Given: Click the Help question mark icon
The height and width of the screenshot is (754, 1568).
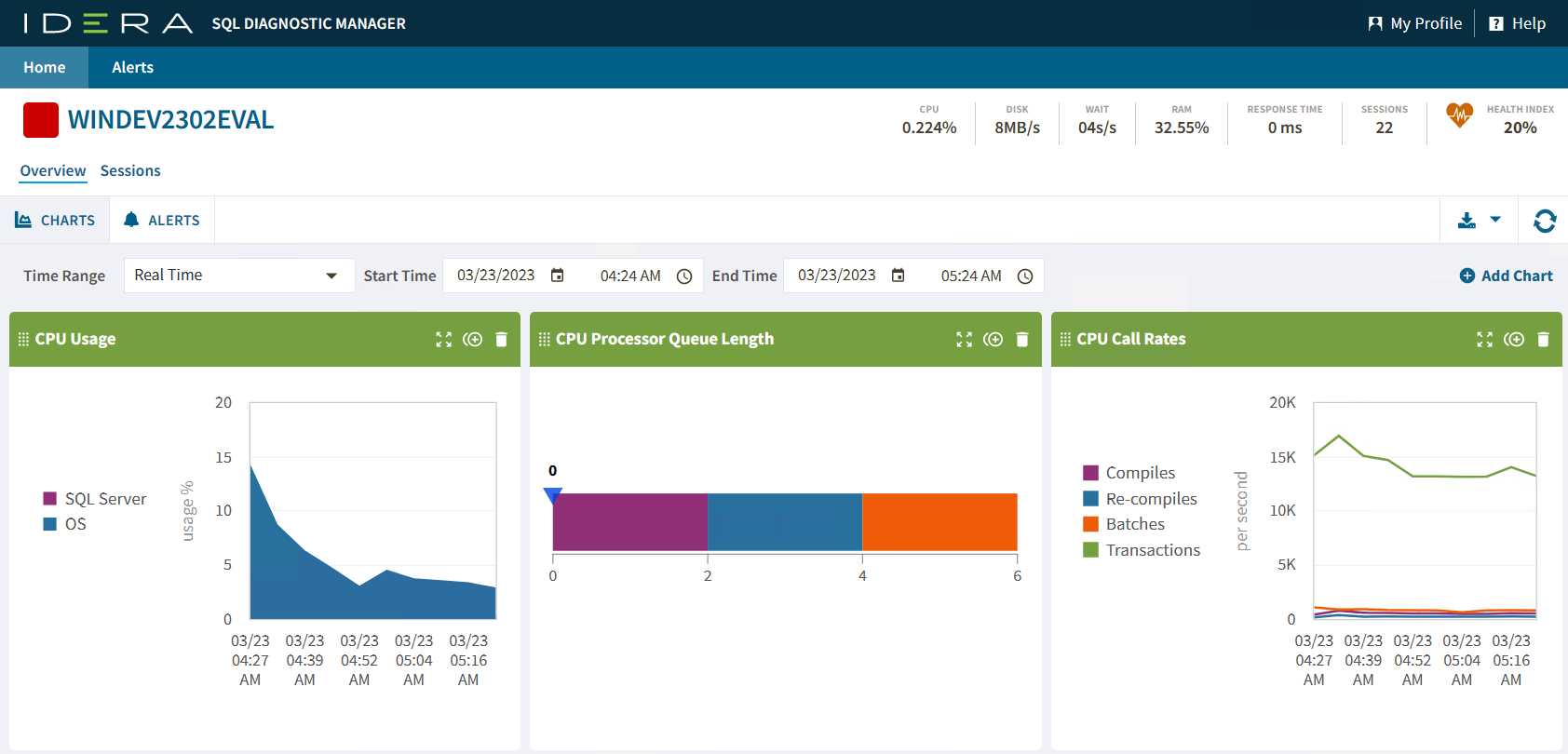Looking at the screenshot, I should click(x=1496, y=23).
